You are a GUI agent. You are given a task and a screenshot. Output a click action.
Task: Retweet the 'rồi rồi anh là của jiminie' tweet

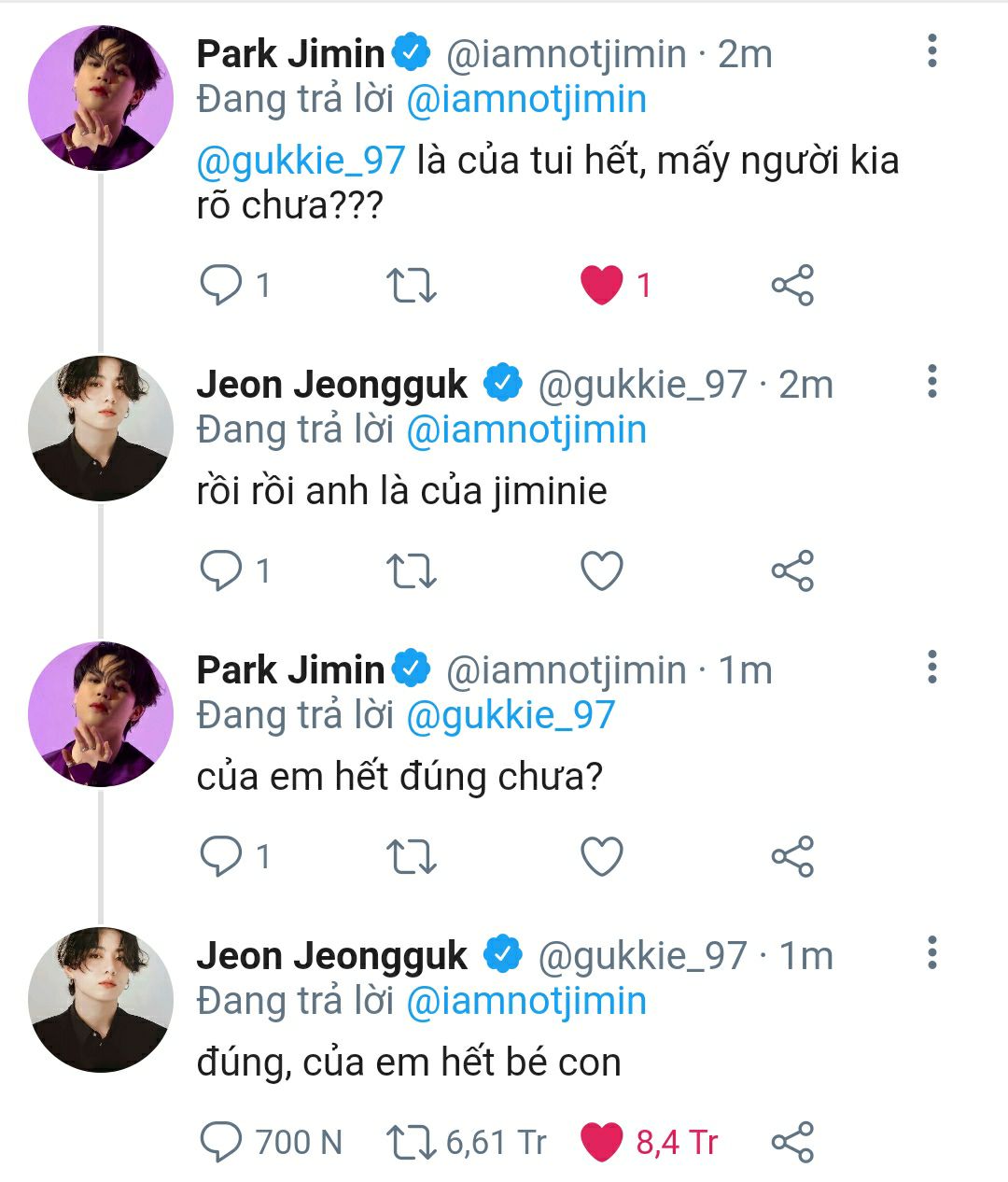[x=411, y=570]
